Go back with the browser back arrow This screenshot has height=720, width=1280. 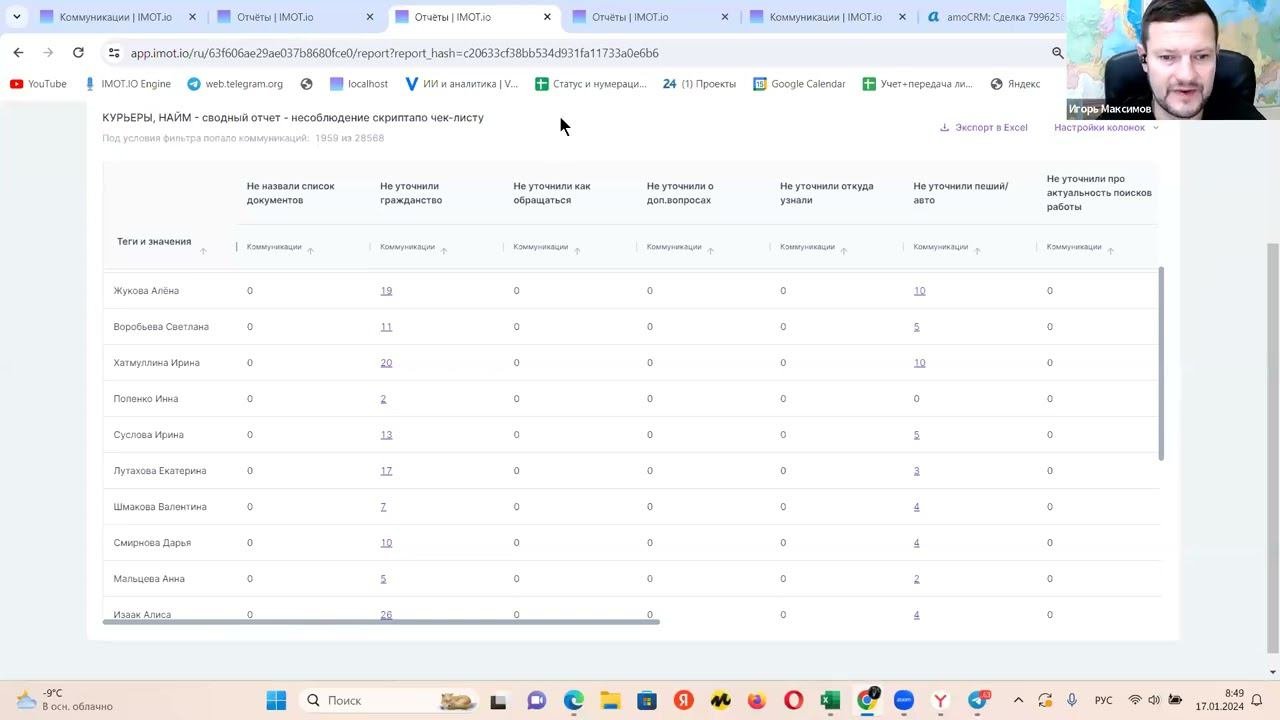18,53
